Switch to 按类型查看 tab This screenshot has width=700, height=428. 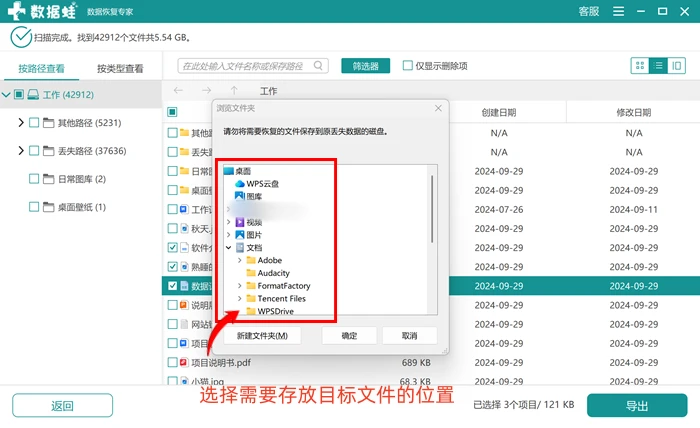point(120,69)
